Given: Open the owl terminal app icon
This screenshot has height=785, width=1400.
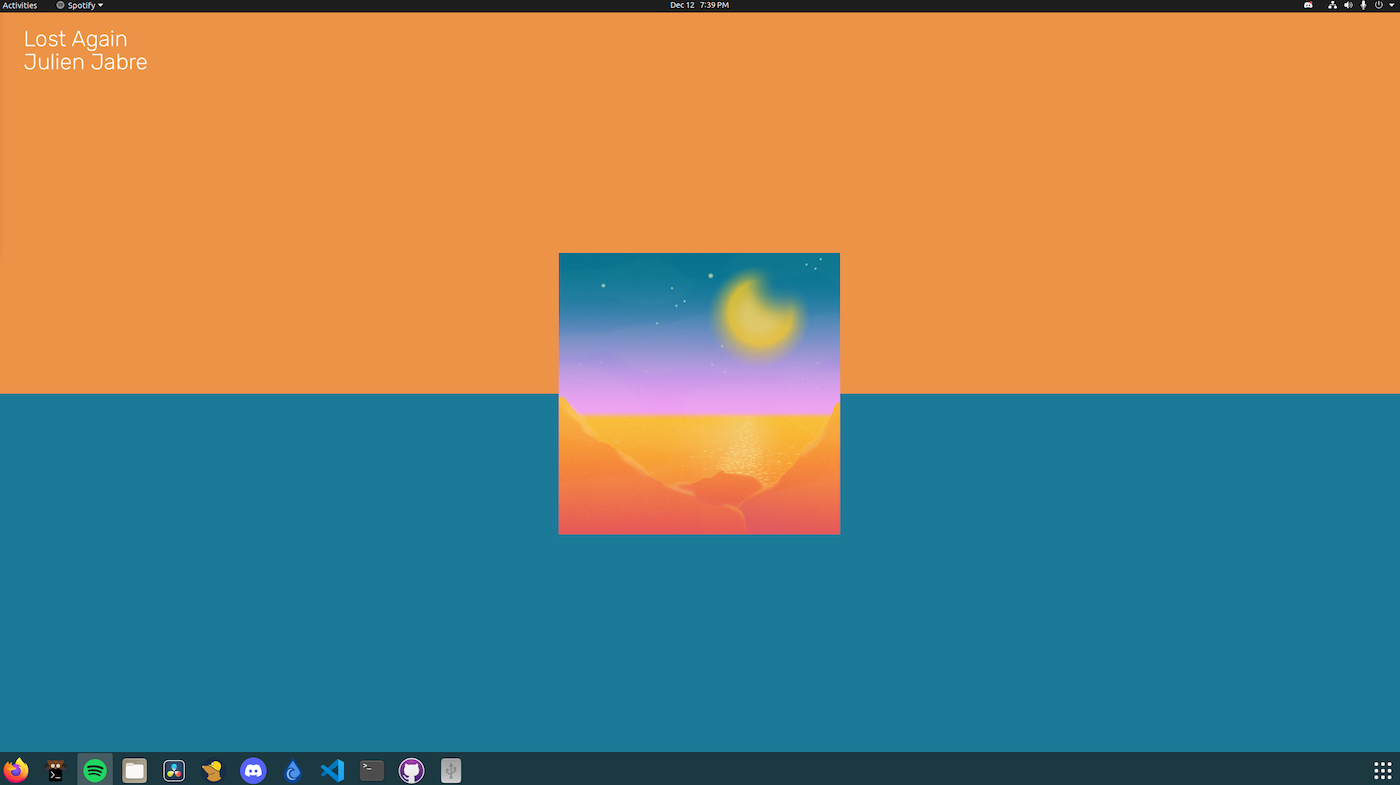Looking at the screenshot, I should click(56, 770).
